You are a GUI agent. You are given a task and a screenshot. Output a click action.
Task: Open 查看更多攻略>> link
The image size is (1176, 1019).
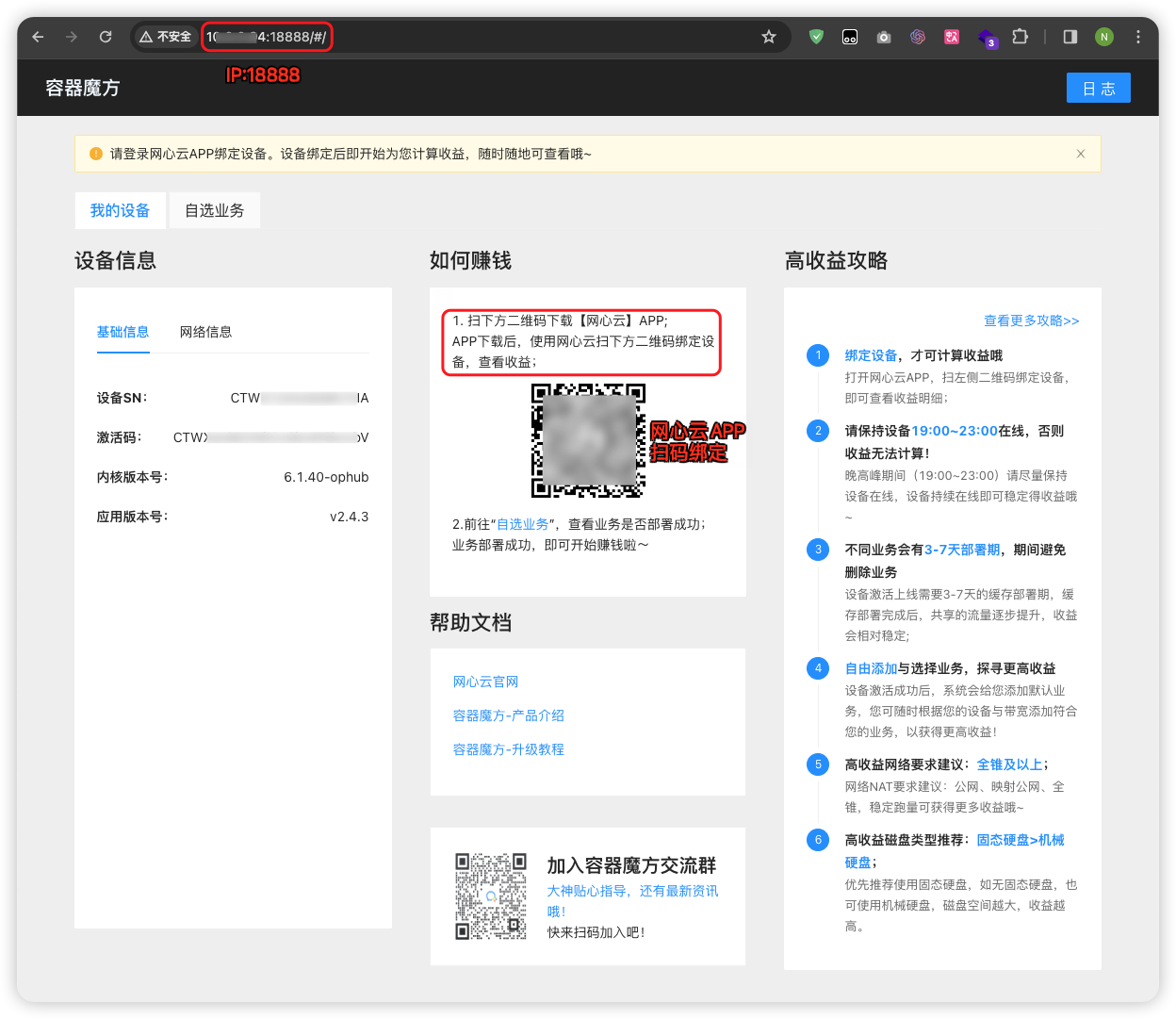point(1032,320)
